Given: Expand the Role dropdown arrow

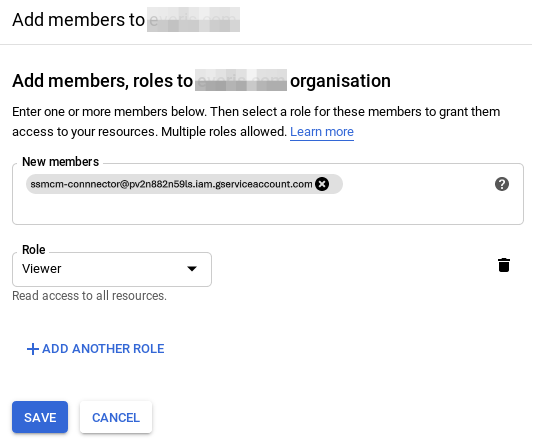Looking at the screenshot, I should 192,269.
